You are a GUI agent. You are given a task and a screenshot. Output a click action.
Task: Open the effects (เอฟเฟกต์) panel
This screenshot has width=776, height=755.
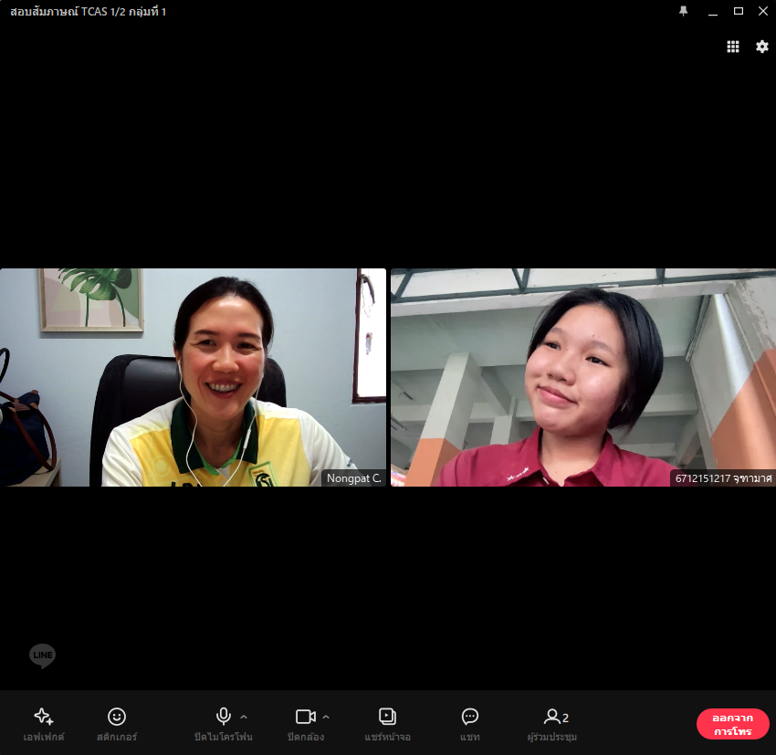click(x=43, y=723)
